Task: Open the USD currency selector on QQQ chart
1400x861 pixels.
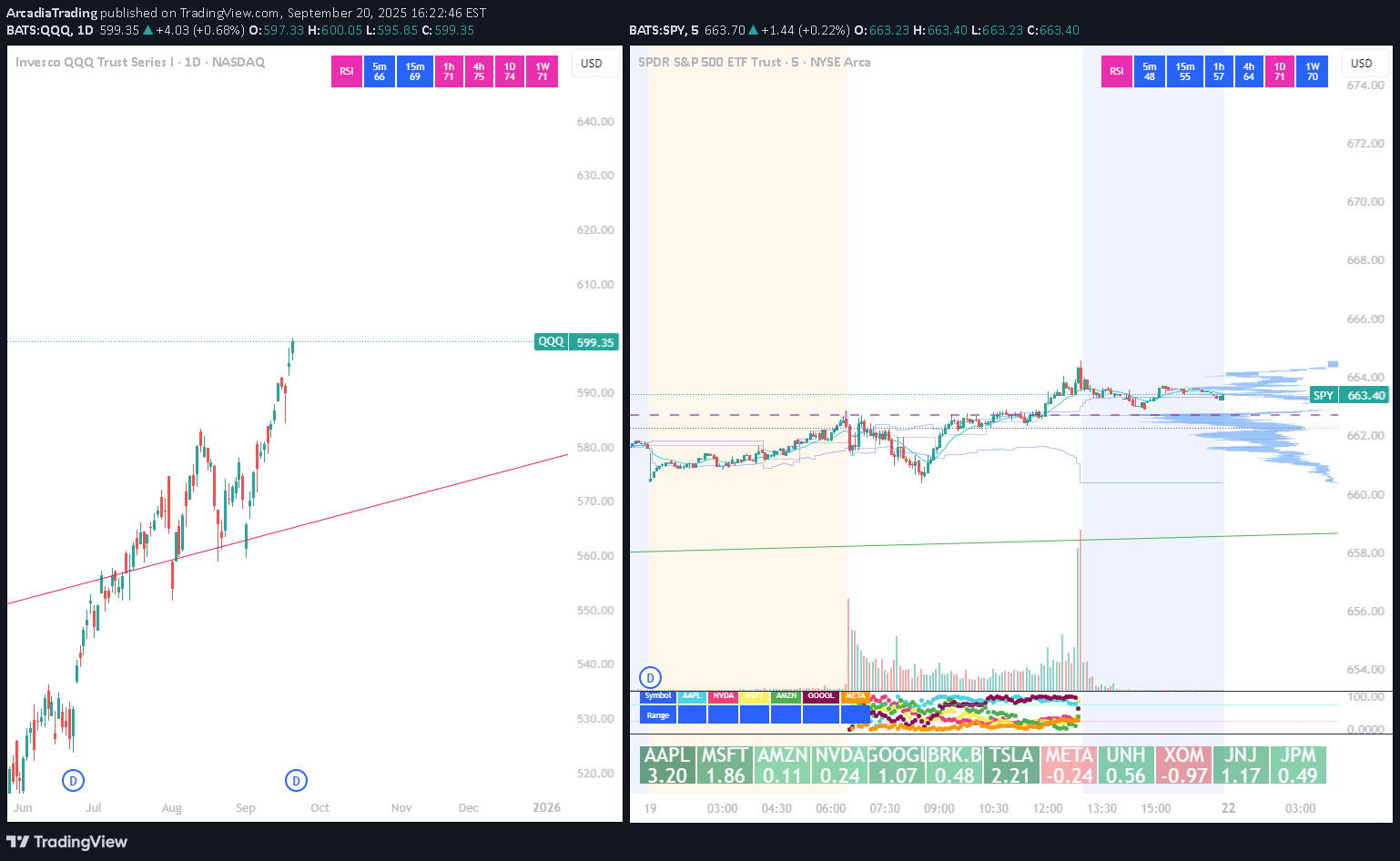Action: pyautogui.click(x=592, y=63)
